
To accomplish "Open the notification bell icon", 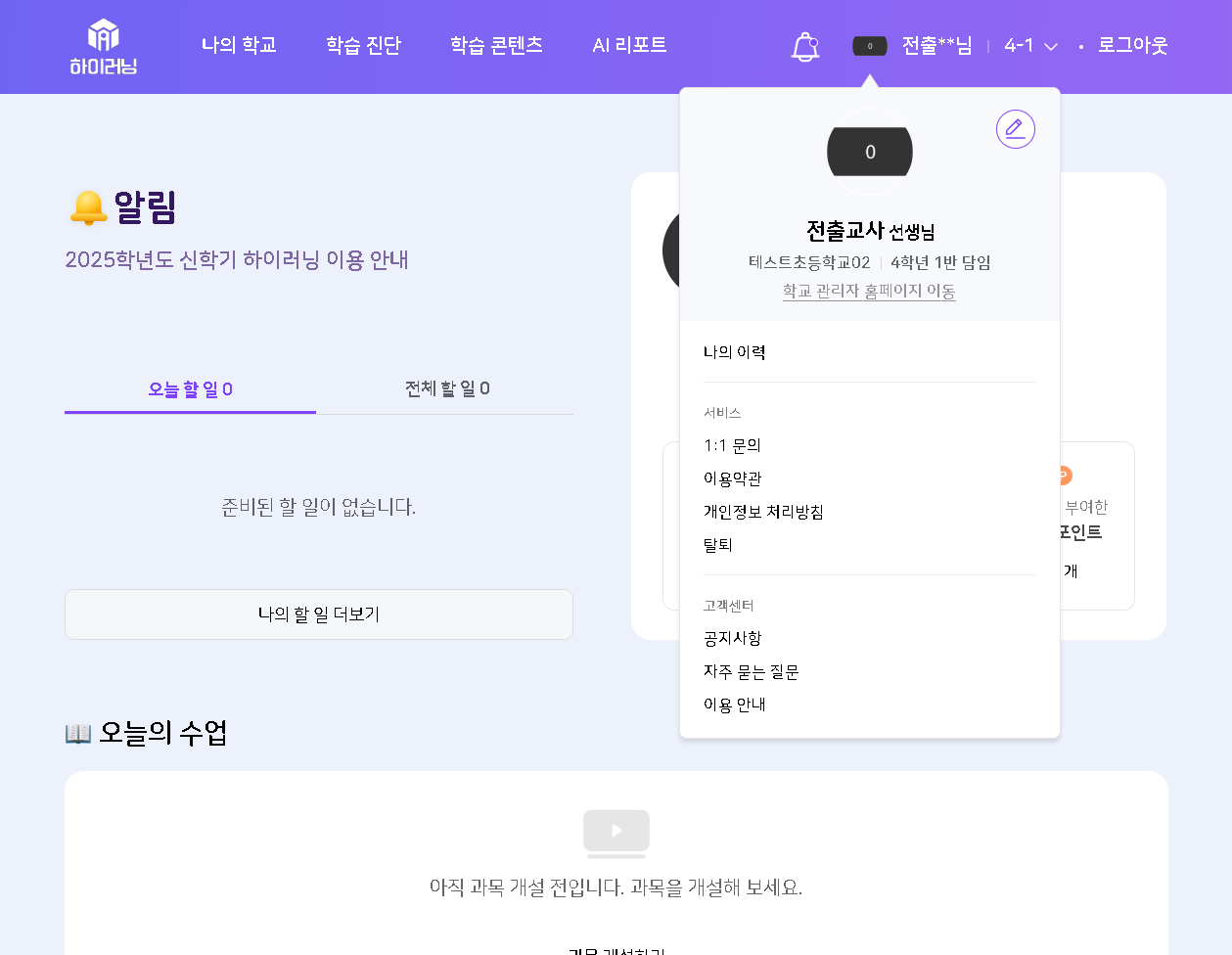I will click(x=804, y=46).
